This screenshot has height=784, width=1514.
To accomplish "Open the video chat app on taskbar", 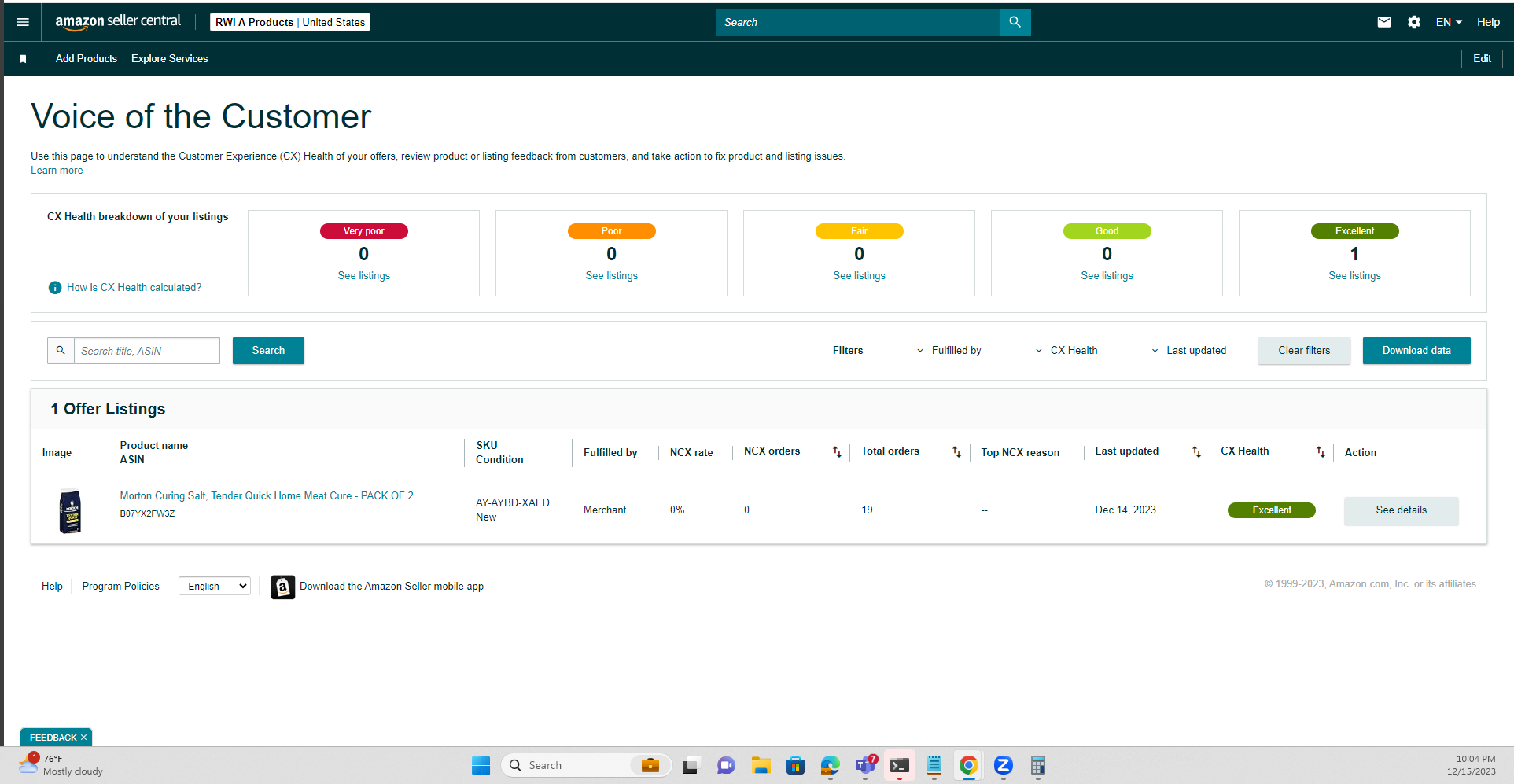I will tap(725, 765).
